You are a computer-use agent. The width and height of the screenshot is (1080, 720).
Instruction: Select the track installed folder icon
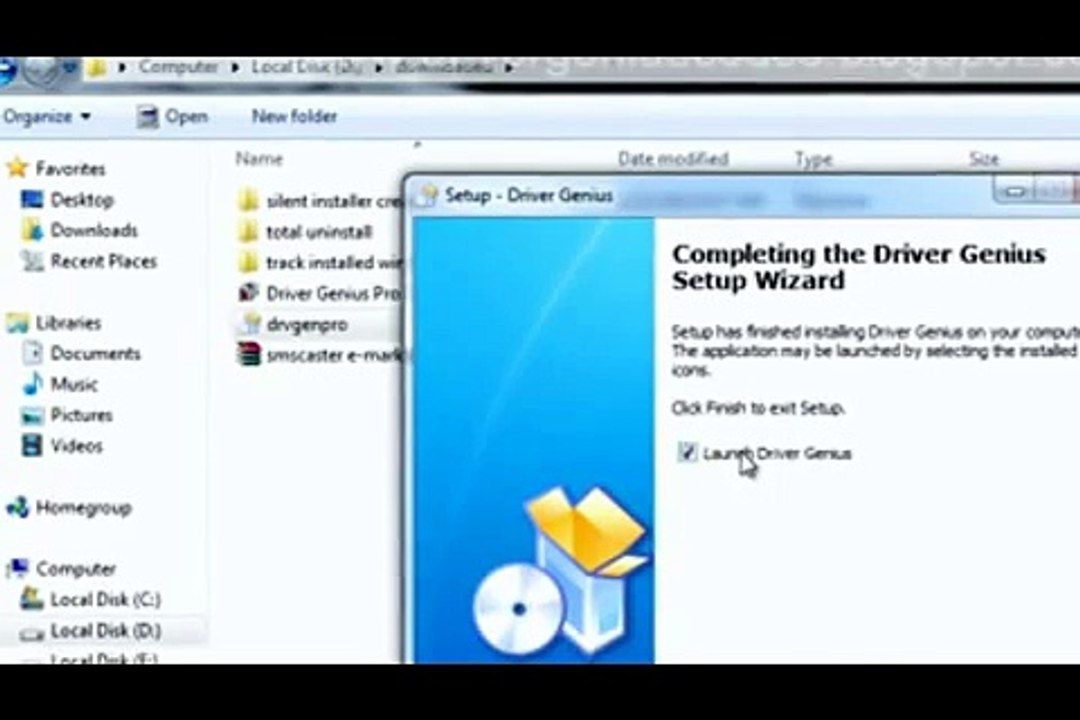click(x=249, y=262)
